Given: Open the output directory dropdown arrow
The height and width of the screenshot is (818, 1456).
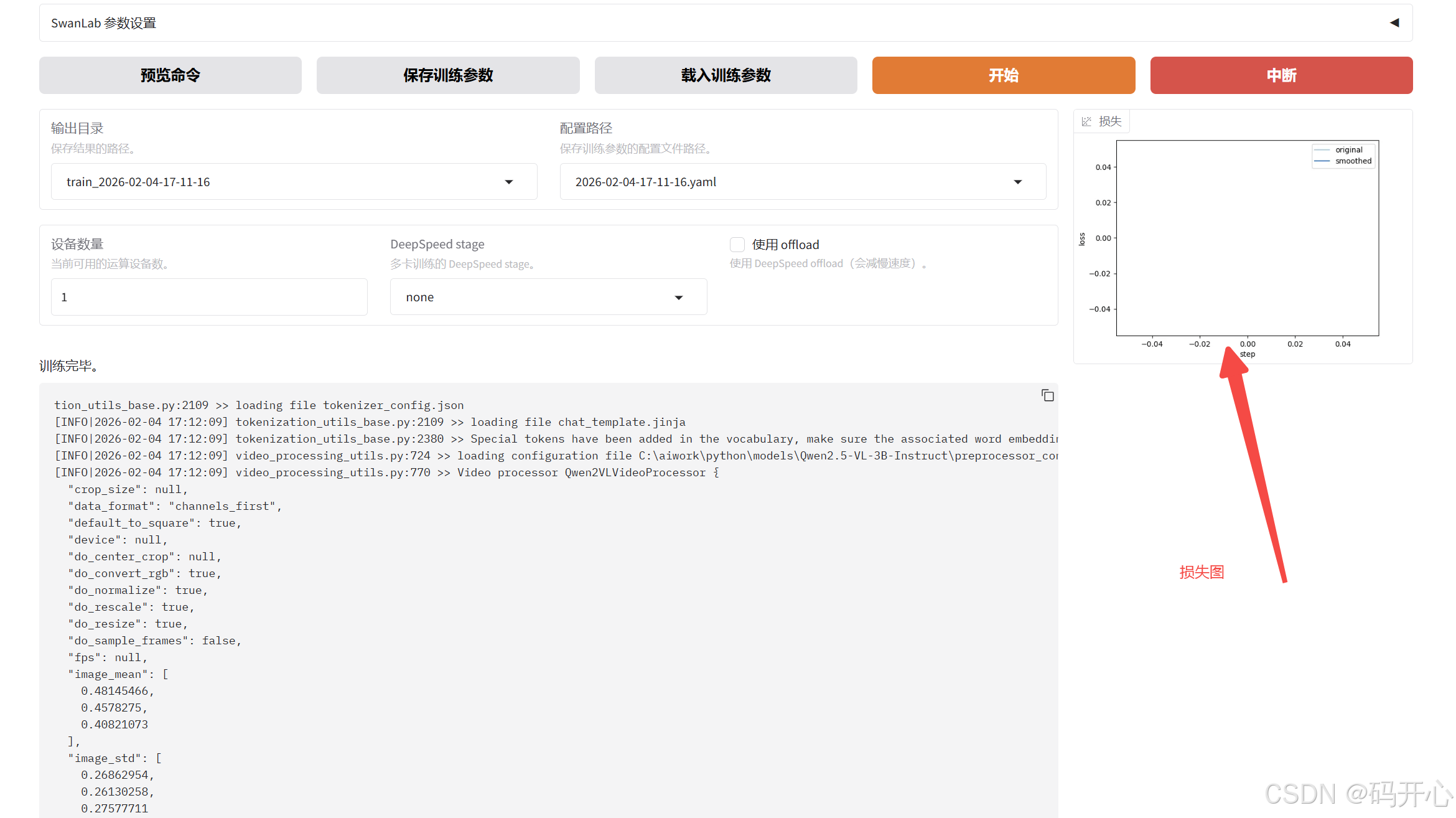Looking at the screenshot, I should click(509, 182).
